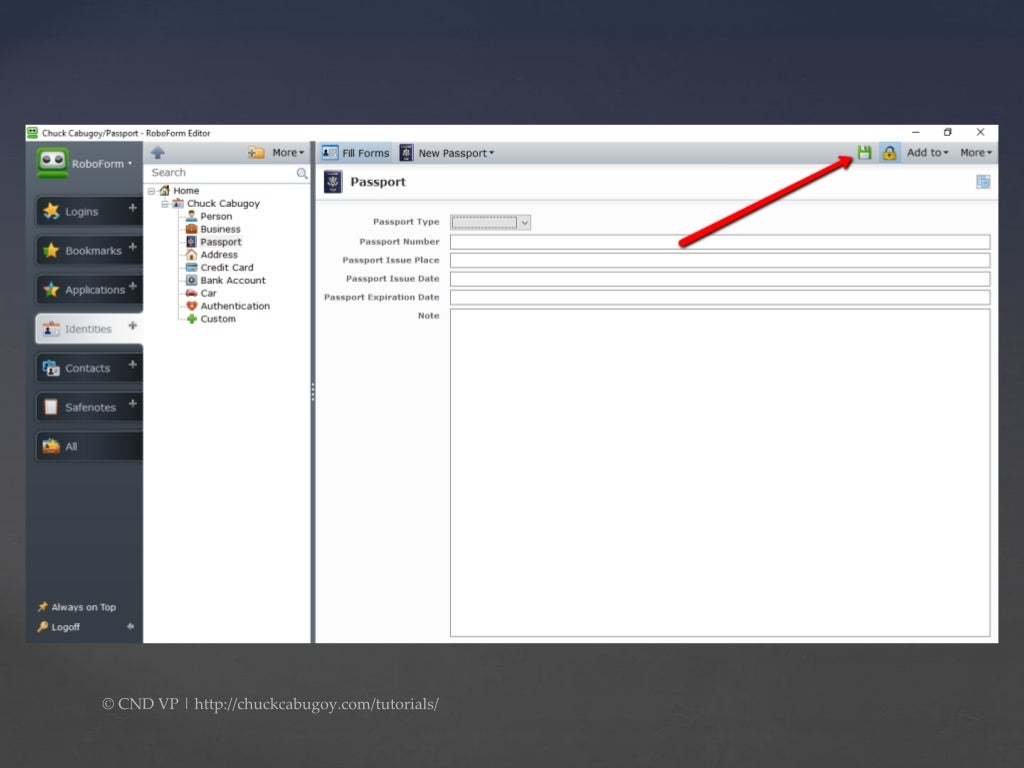Click the search magnifier icon
This screenshot has height=768, width=1024.
point(302,173)
